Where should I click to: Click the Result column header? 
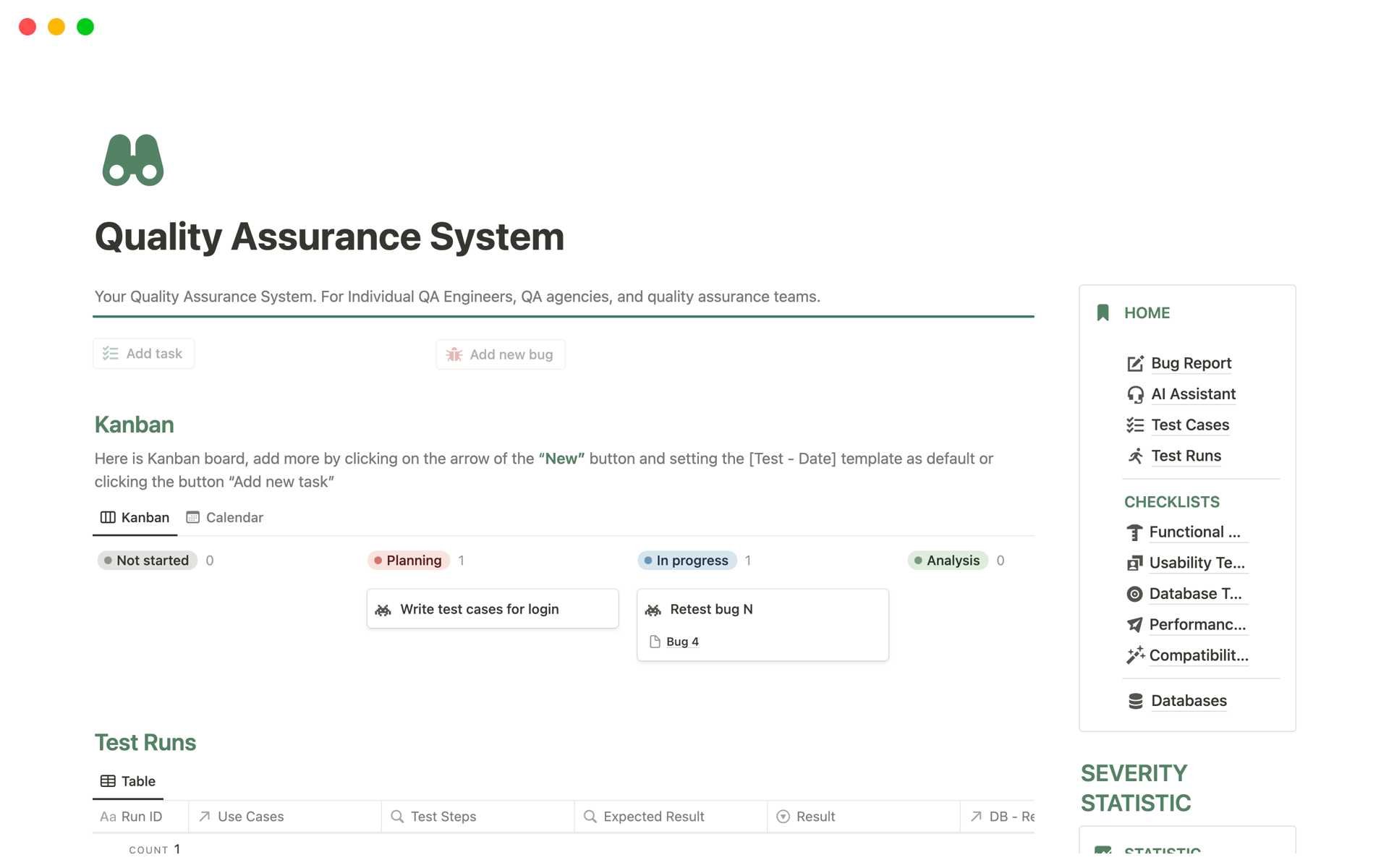click(x=815, y=817)
